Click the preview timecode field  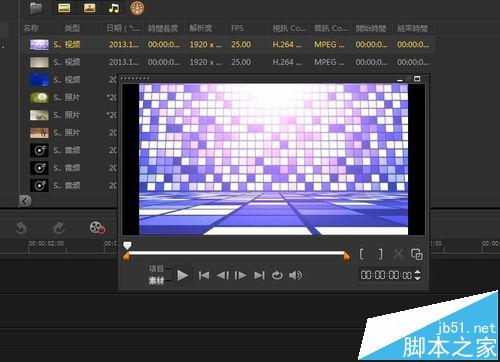(386, 275)
